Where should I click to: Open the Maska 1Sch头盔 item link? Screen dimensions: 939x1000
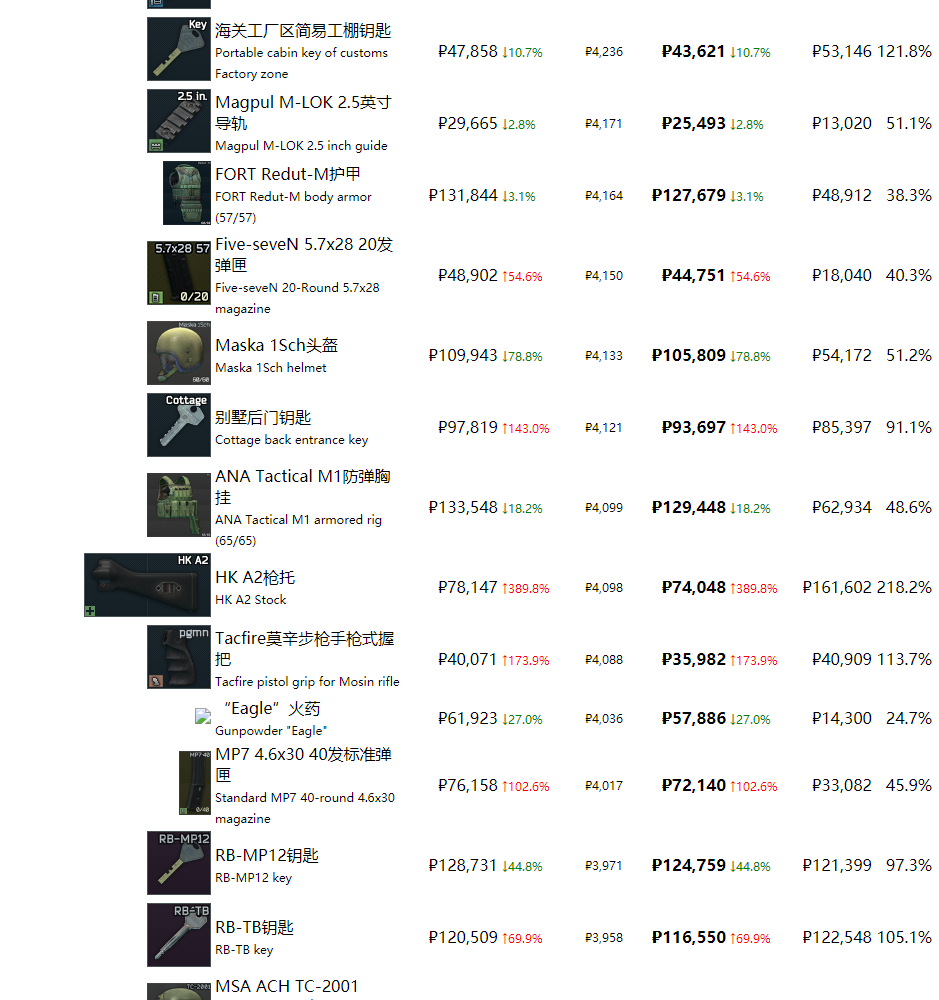(276, 345)
